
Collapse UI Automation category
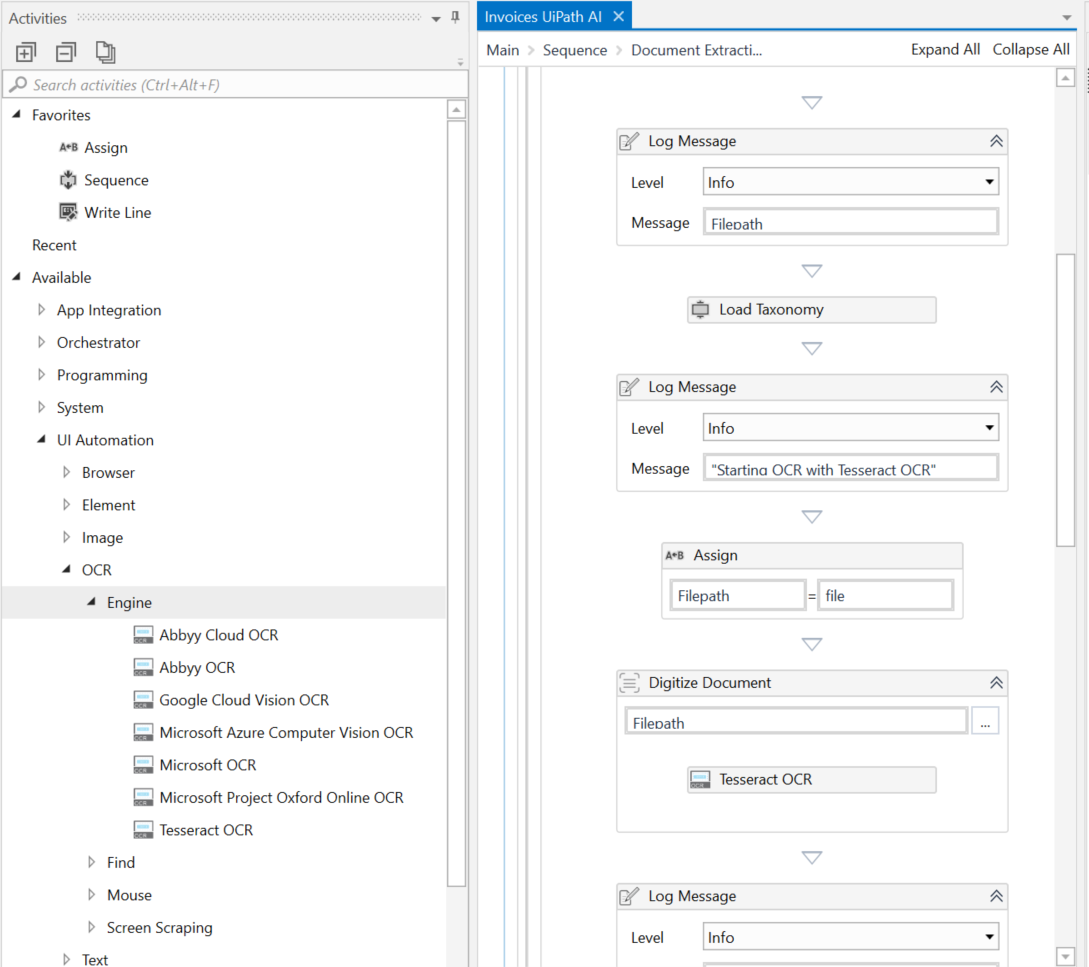[42, 439]
